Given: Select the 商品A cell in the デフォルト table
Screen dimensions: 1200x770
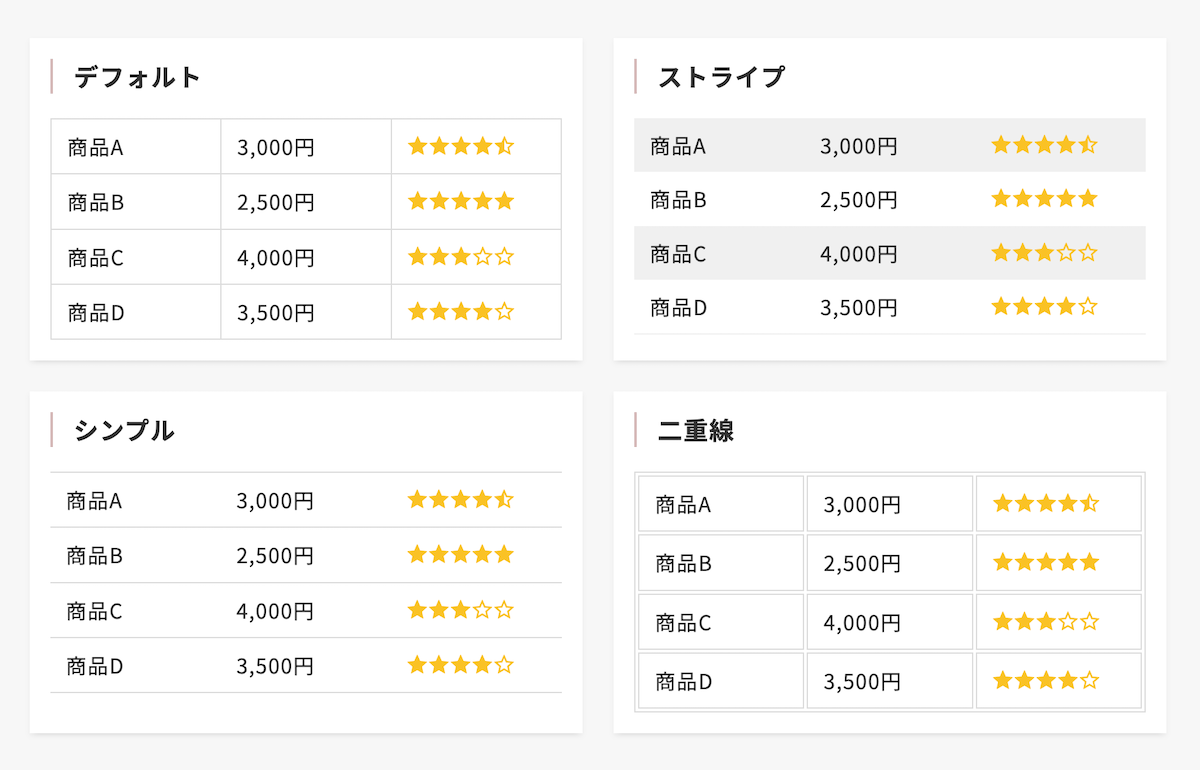Looking at the screenshot, I should click(96, 148).
